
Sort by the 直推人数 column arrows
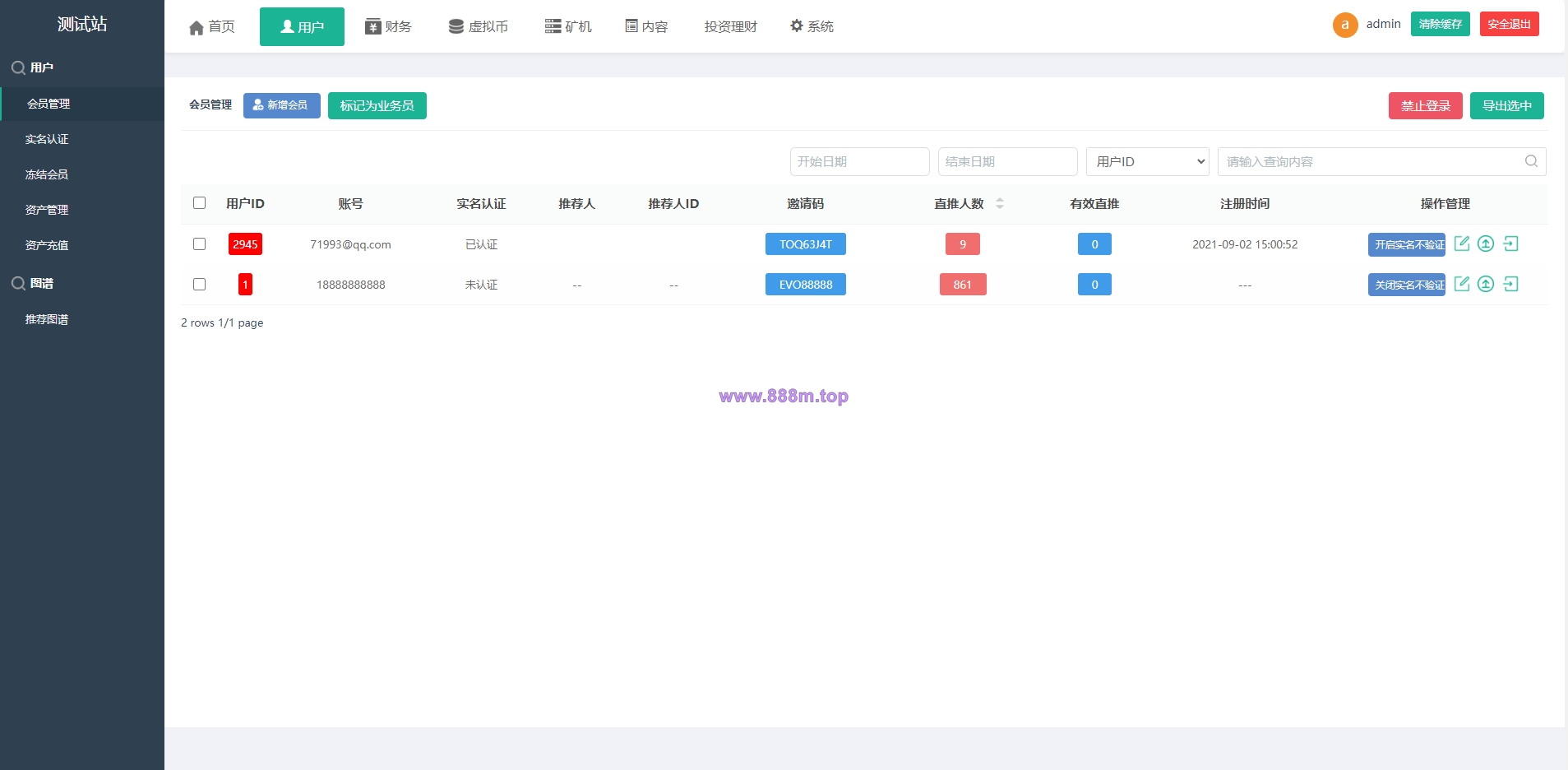(1000, 203)
